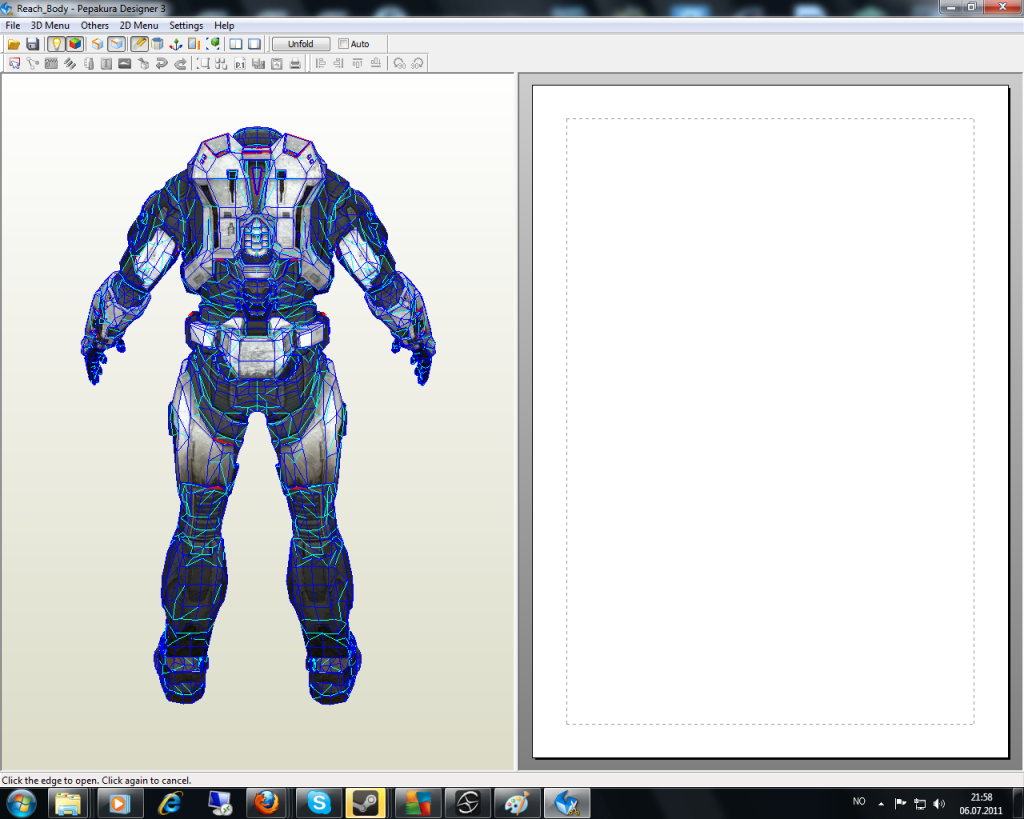Open Windows Explorer from the taskbar
This screenshot has height=819, width=1024.
(x=67, y=803)
